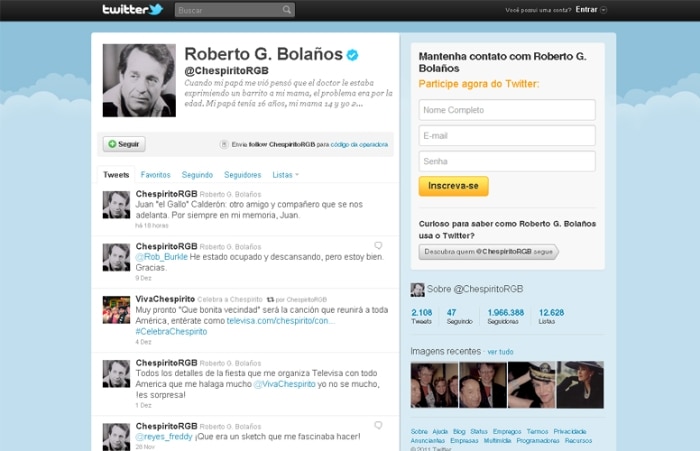This screenshot has height=451, width=700.
Task: Click the verified badge beside Roberto G. Bolaños
Action: pos(352,55)
